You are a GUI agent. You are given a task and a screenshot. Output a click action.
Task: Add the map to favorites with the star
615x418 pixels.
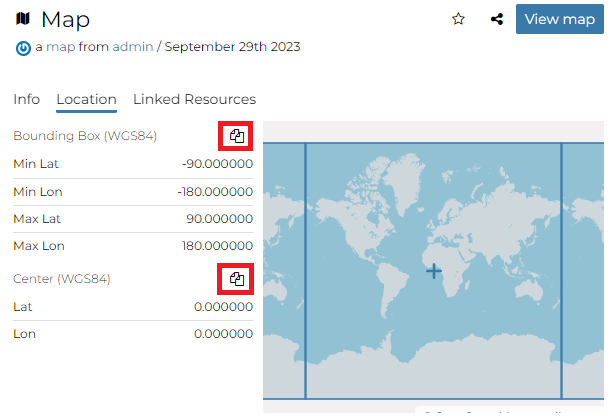(x=458, y=19)
